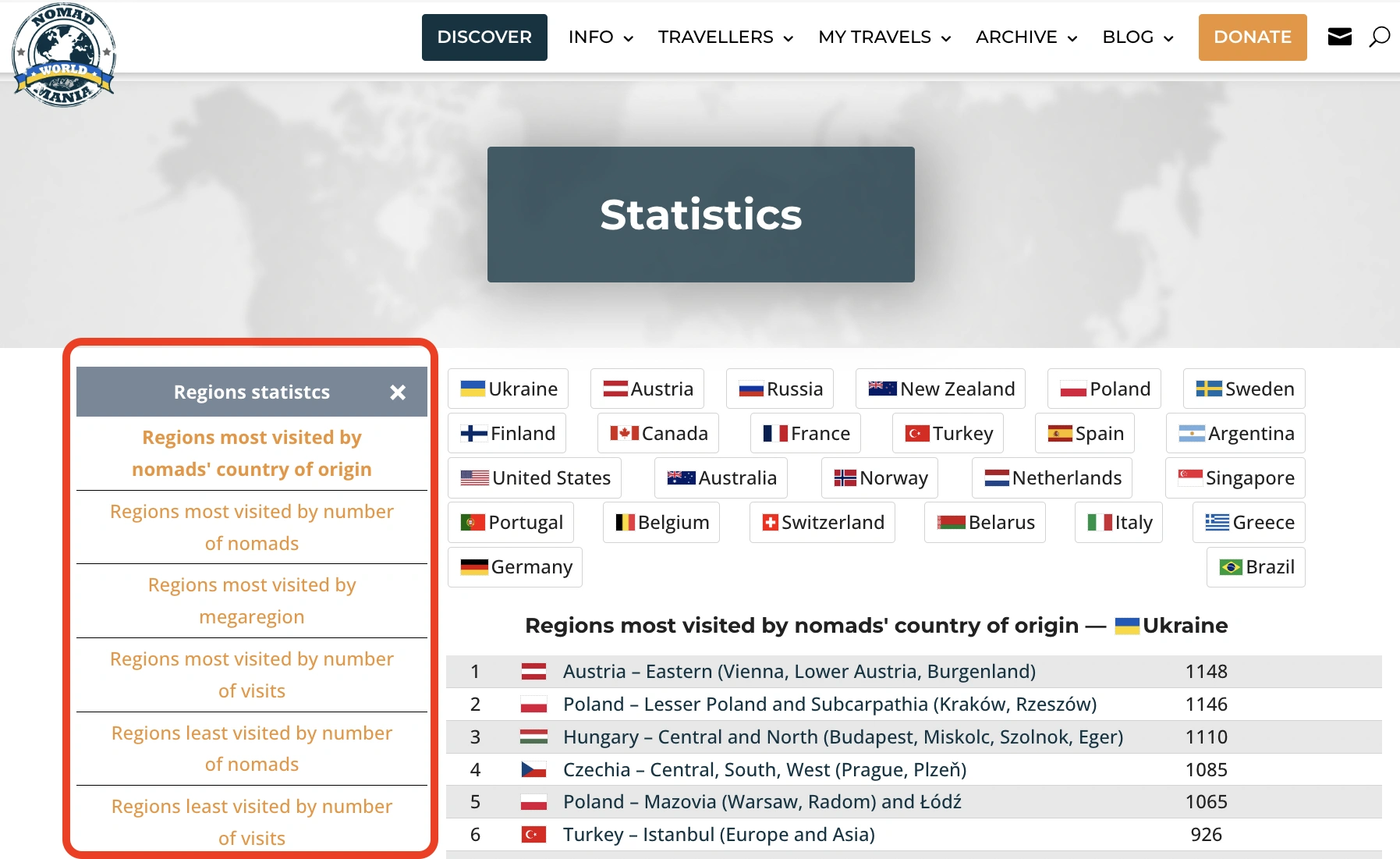Select the United States country filter
The image size is (1400, 859).
point(535,477)
